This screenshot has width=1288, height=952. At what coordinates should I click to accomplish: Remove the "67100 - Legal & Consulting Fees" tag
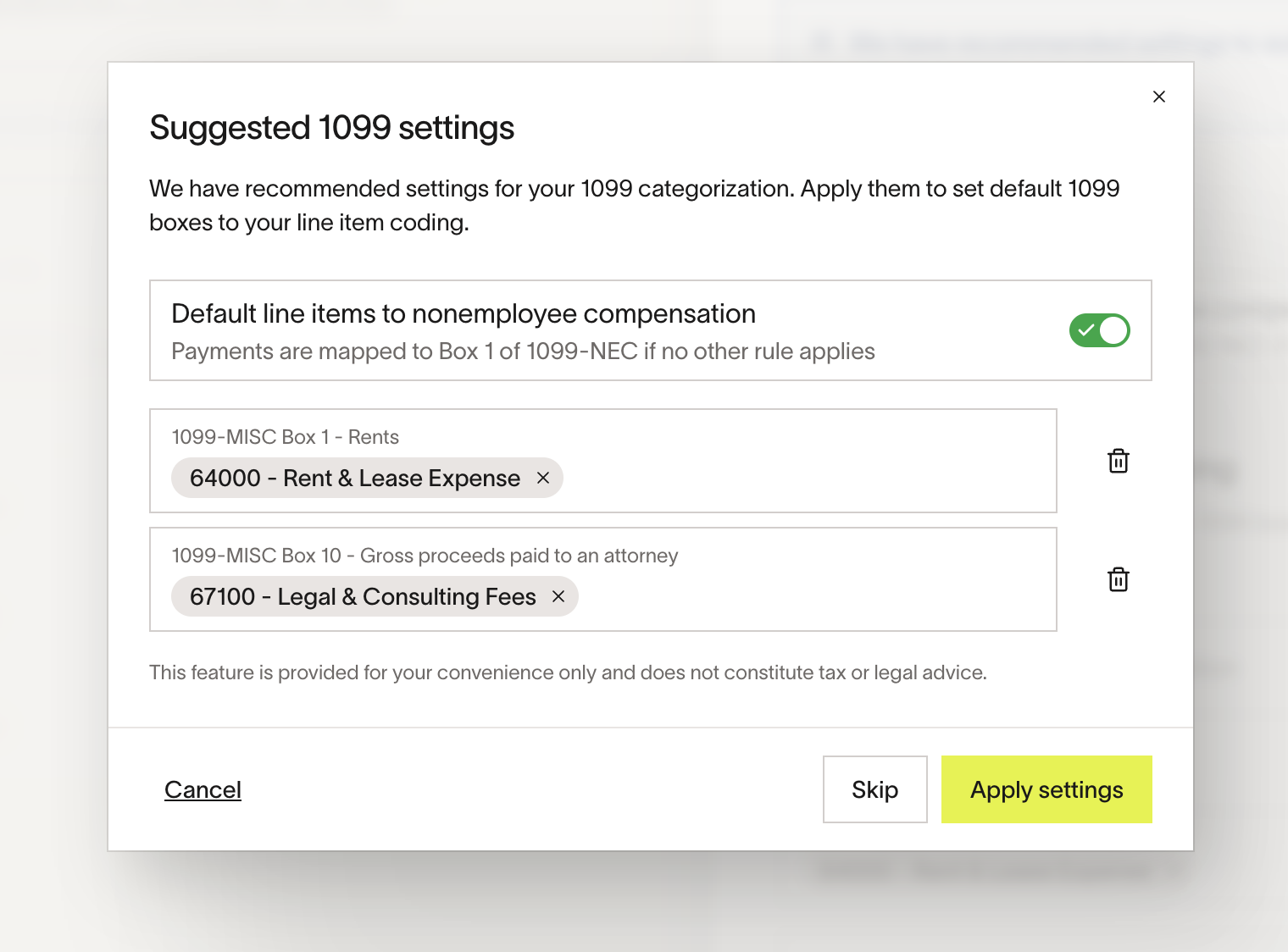tap(558, 596)
